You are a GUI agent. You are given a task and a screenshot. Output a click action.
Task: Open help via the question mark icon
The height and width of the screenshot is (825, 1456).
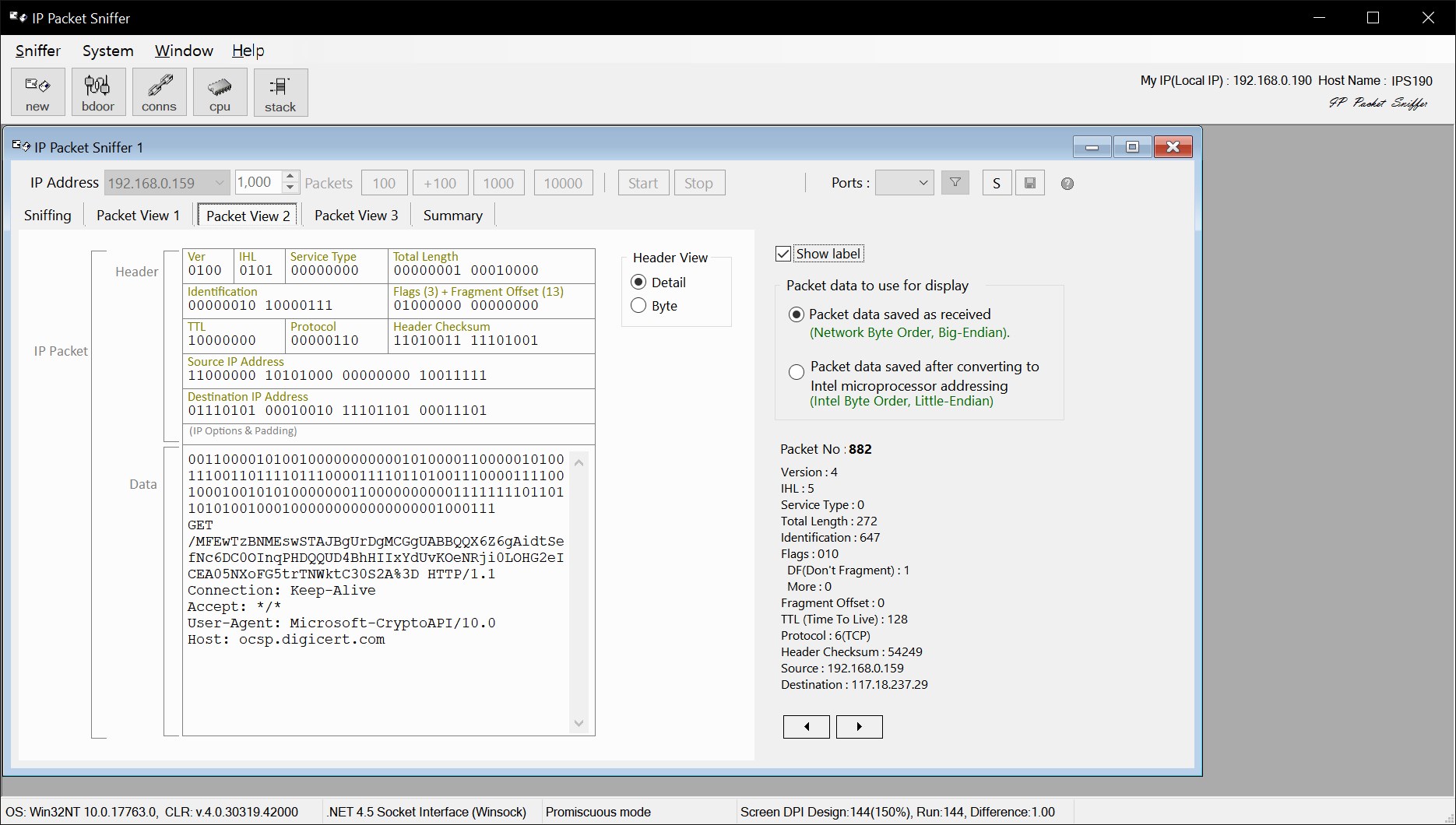coord(1067,184)
